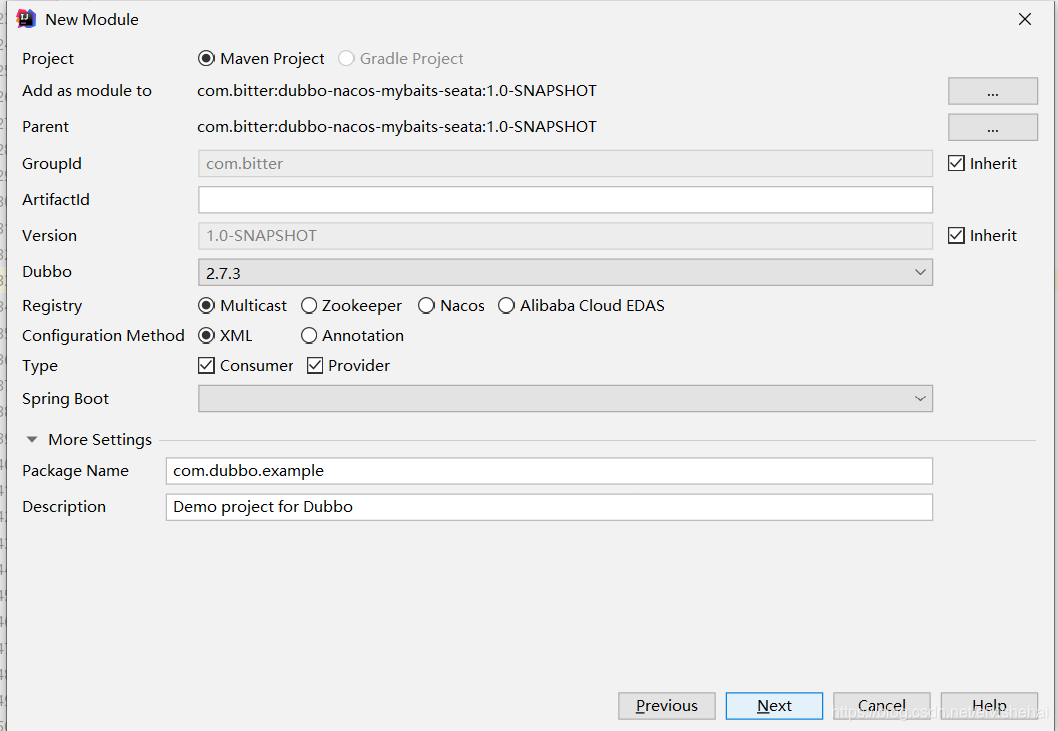
Task: Click the Dubbo label
Action: pos(47,272)
